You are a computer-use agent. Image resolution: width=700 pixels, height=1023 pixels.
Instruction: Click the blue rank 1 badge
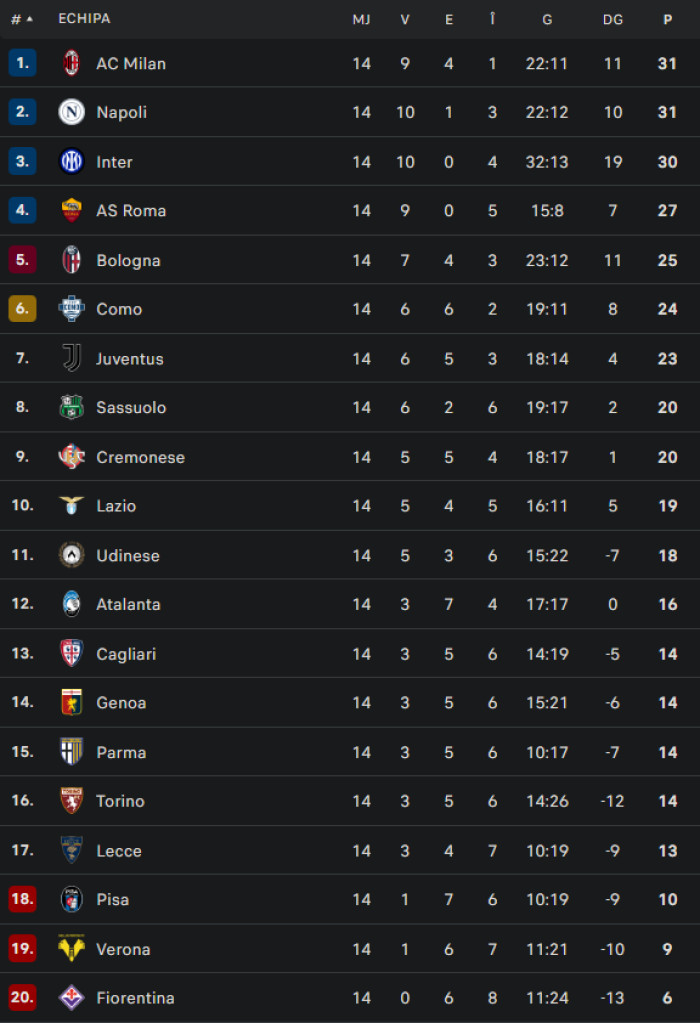point(22,63)
